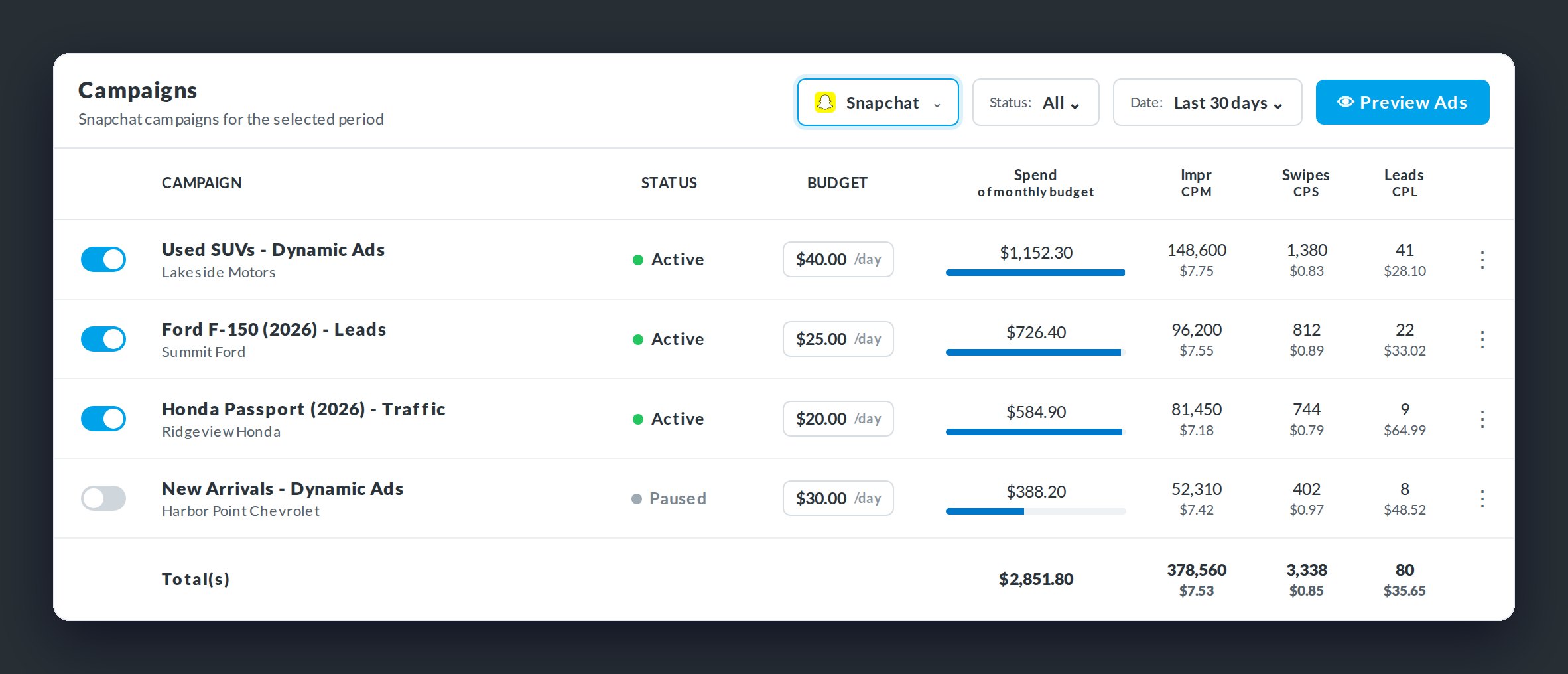1568x674 pixels.
Task: Click the Total(s) row label
Action: [x=196, y=579]
